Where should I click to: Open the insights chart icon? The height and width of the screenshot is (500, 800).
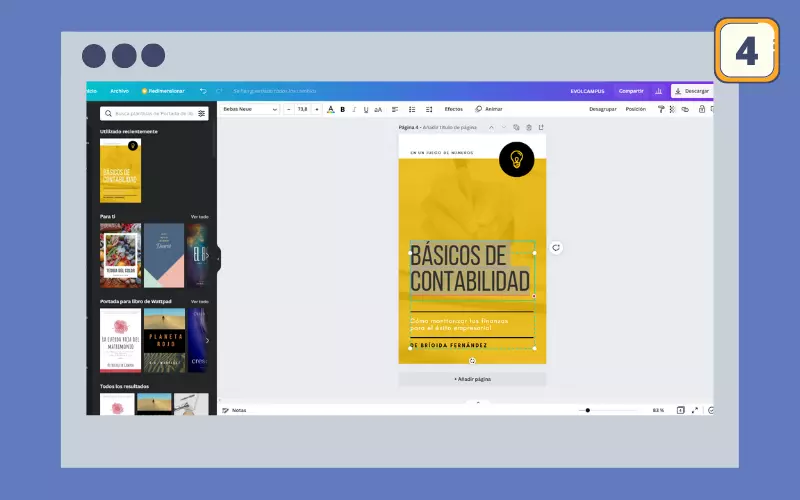coord(659,91)
